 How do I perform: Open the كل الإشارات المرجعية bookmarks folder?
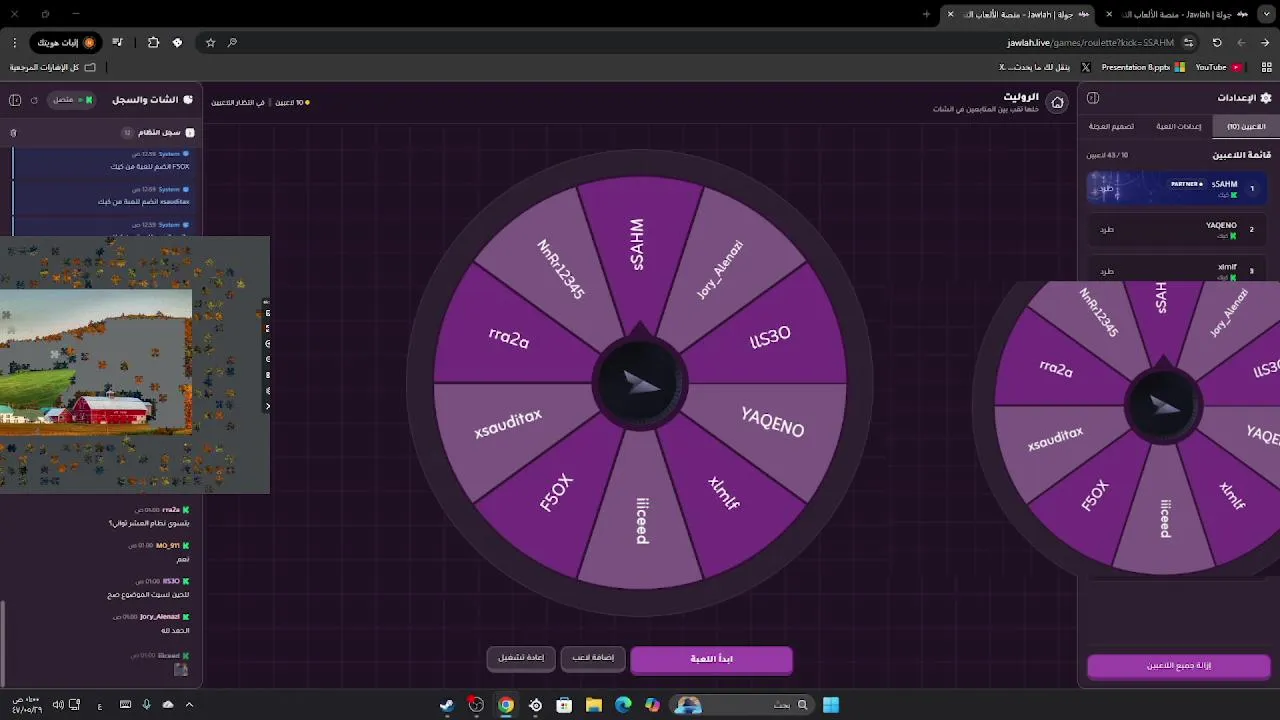click(x=53, y=67)
